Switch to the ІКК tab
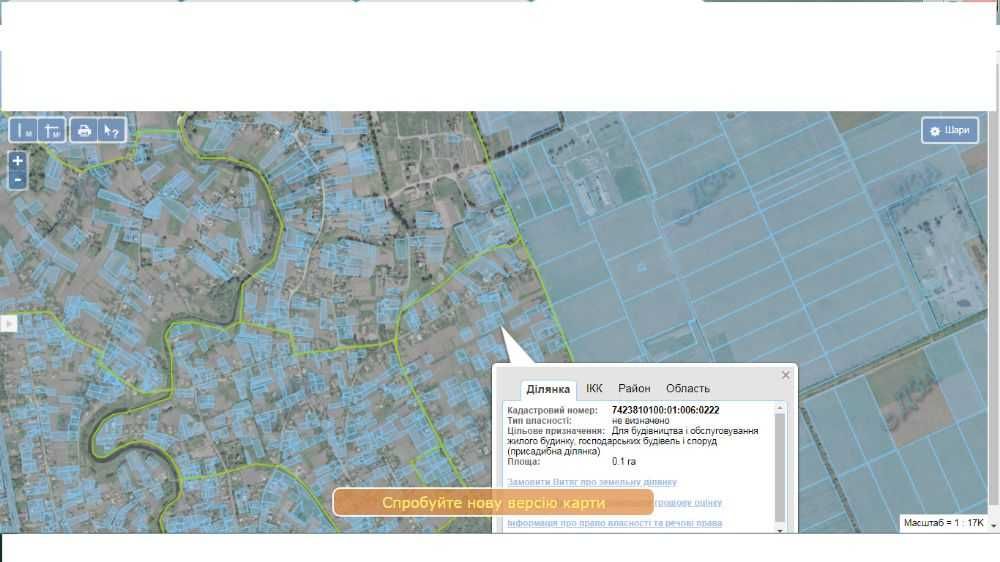 tap(594, 388)
